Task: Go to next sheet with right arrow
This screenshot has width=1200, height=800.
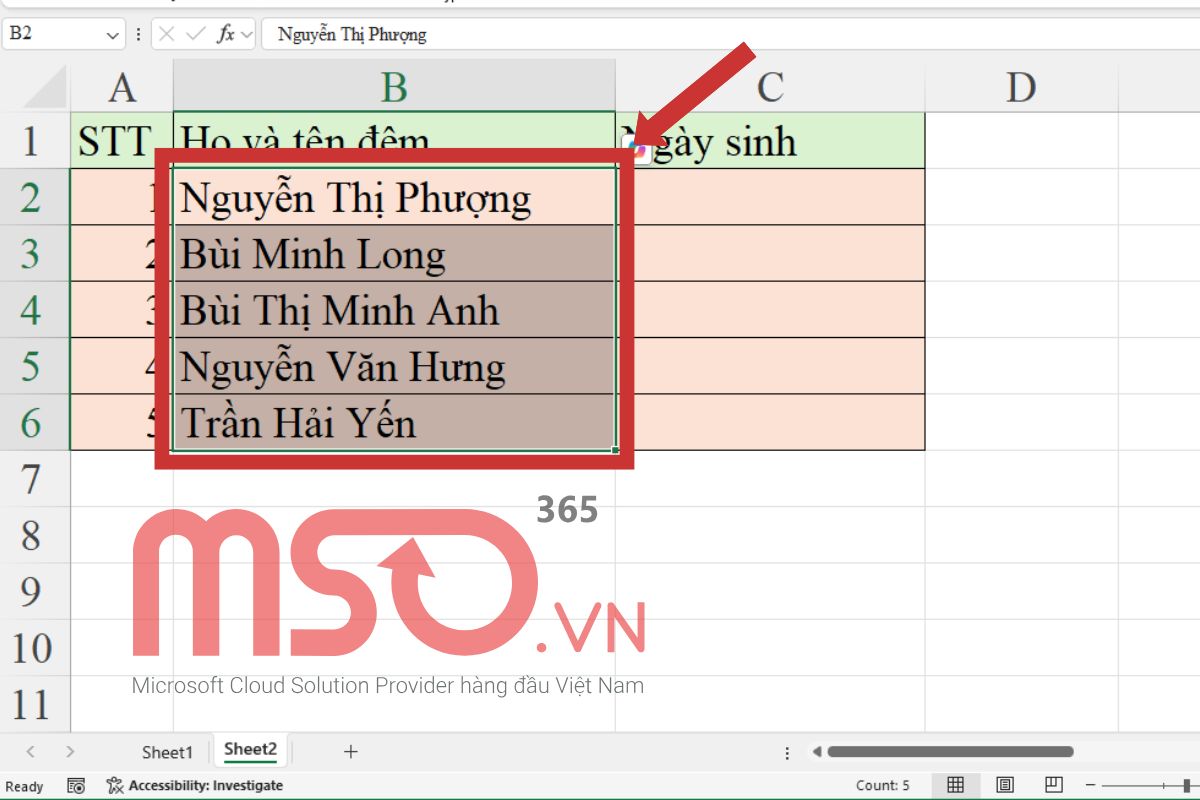Action: click(69, 752)
